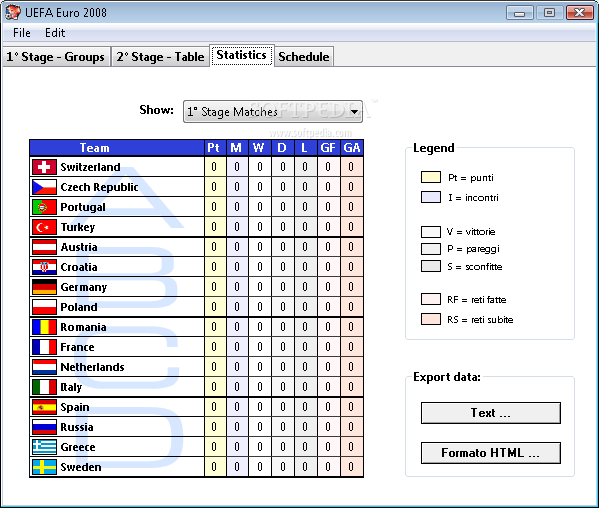Click the Pt value for Austria
Viewport: 599px width, 508px height.
pos(214,247)
